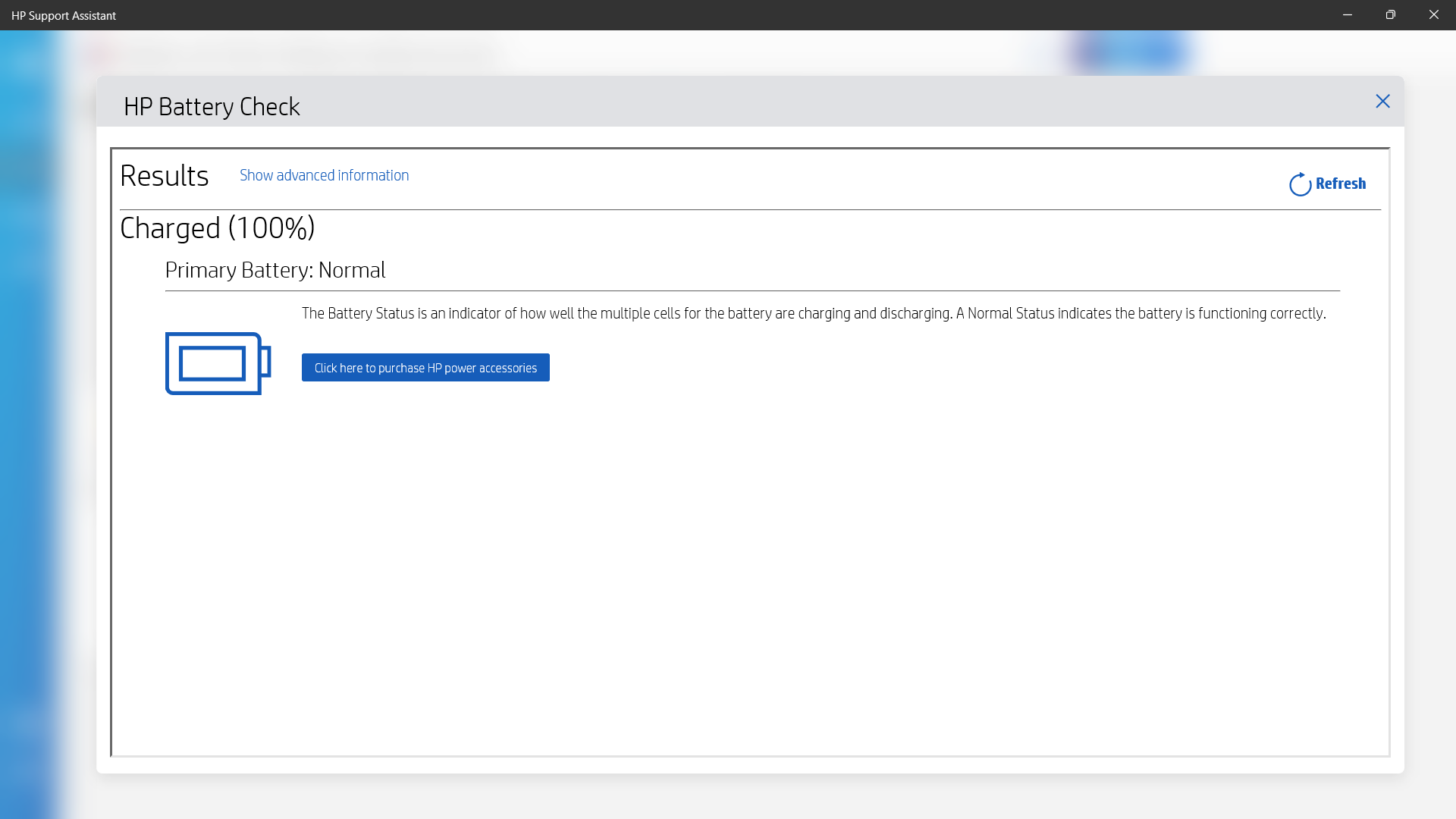This screenshot has width=1456, height=819.
Task: Click the HP Support Assistant title bar label
Action: coord(64,15)
